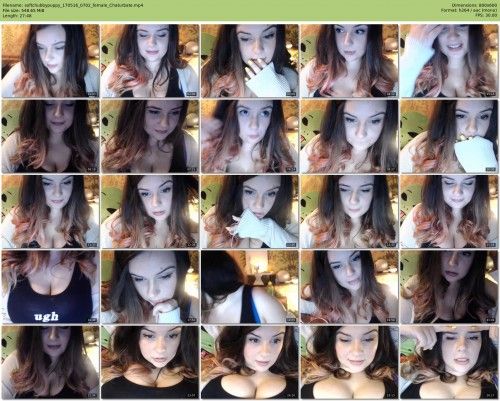Open the first thumbnail of the contact sheet

50,61
